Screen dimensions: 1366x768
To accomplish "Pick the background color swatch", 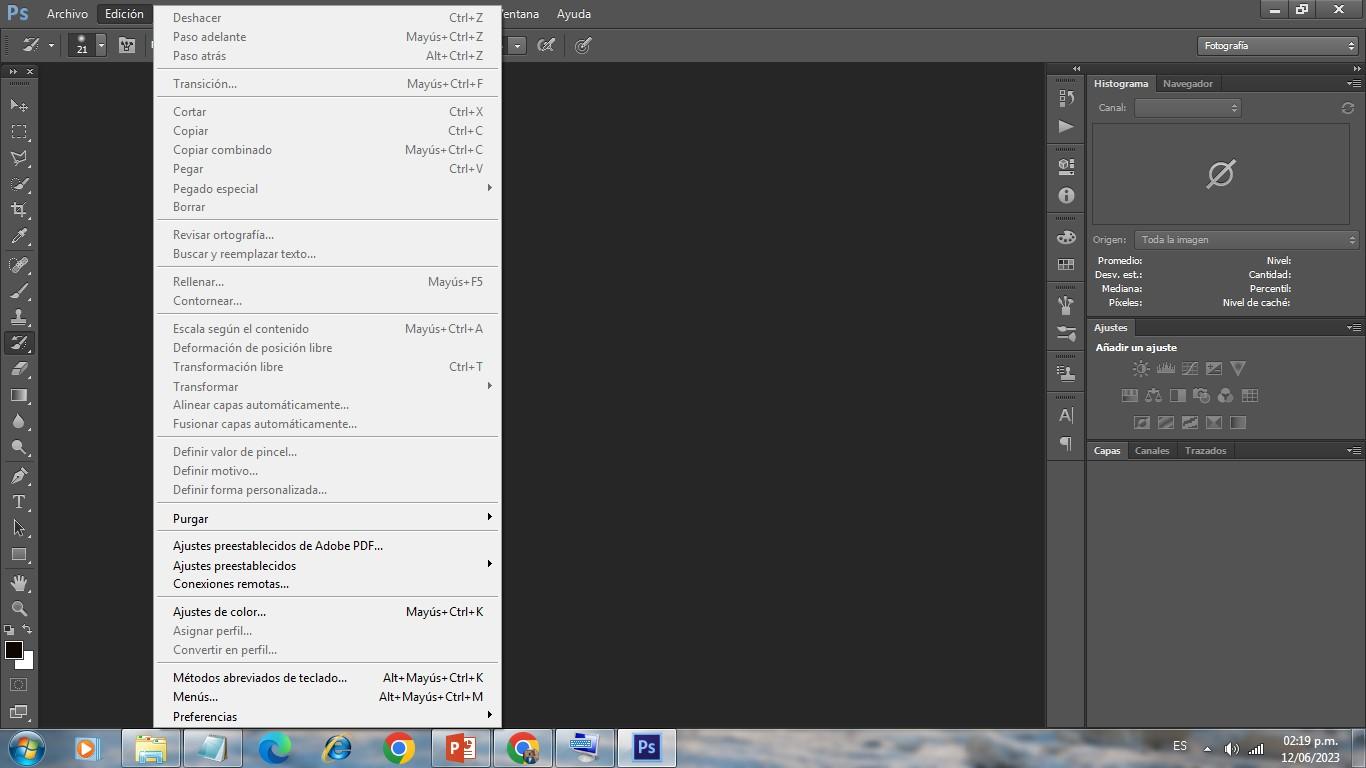I will 28,662.
